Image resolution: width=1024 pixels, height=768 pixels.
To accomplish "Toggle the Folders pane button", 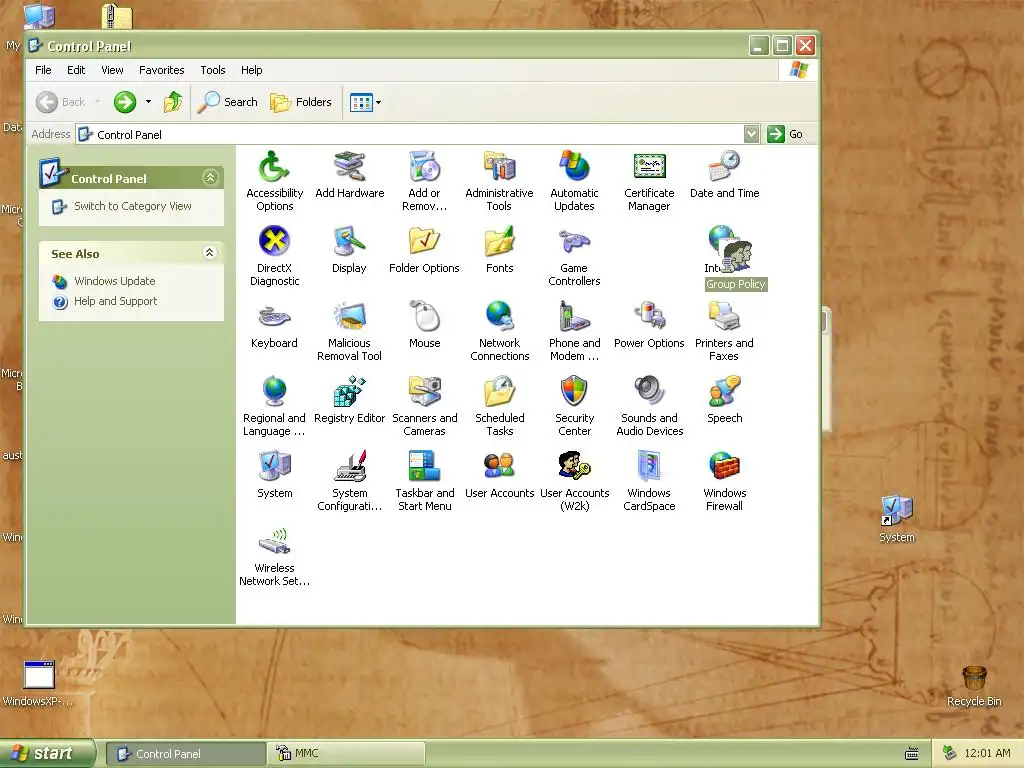I will click(301, 102).
